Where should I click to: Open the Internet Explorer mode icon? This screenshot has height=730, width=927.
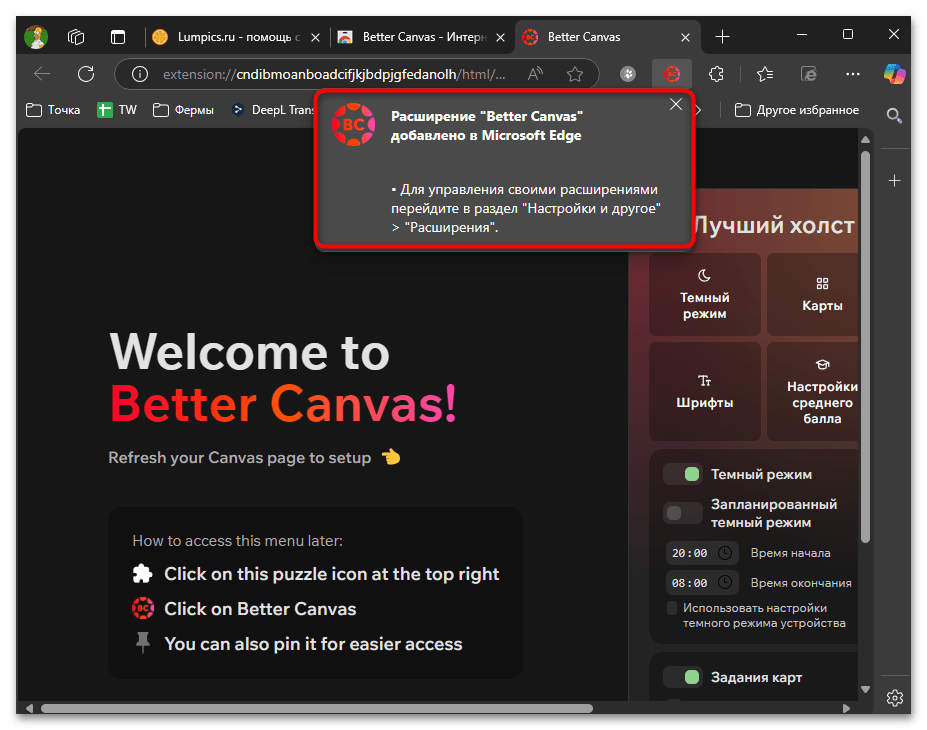click(809, 74)
